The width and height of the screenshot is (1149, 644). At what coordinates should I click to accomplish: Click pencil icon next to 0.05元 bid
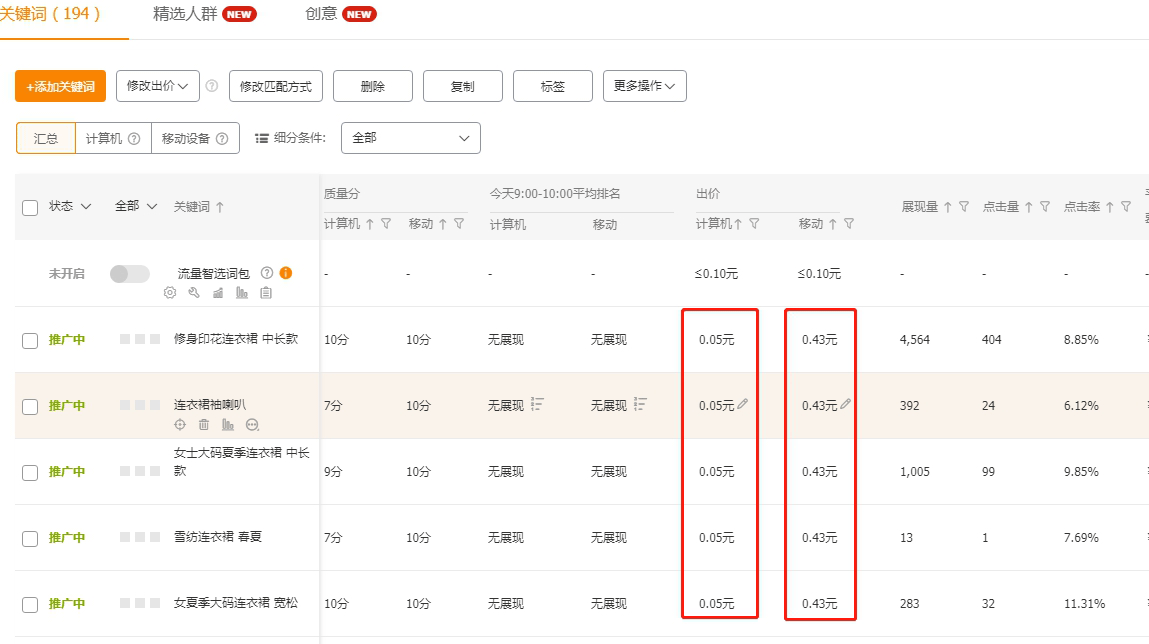pos(742,405)
